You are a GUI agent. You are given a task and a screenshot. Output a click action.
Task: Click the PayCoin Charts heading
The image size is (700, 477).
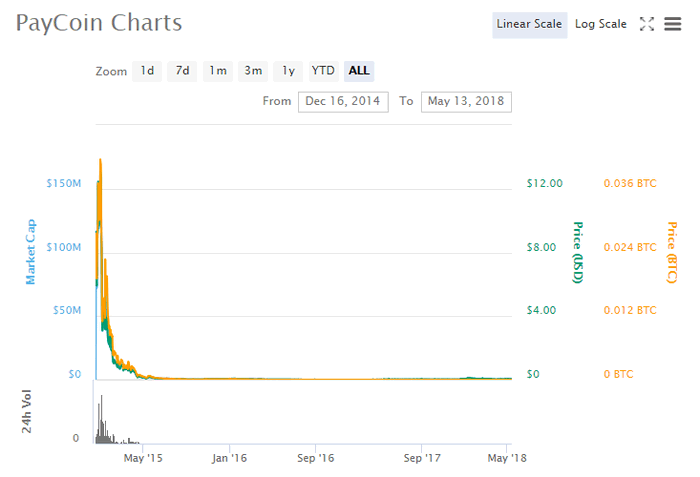pyautogui.click(x=99, y=23)
